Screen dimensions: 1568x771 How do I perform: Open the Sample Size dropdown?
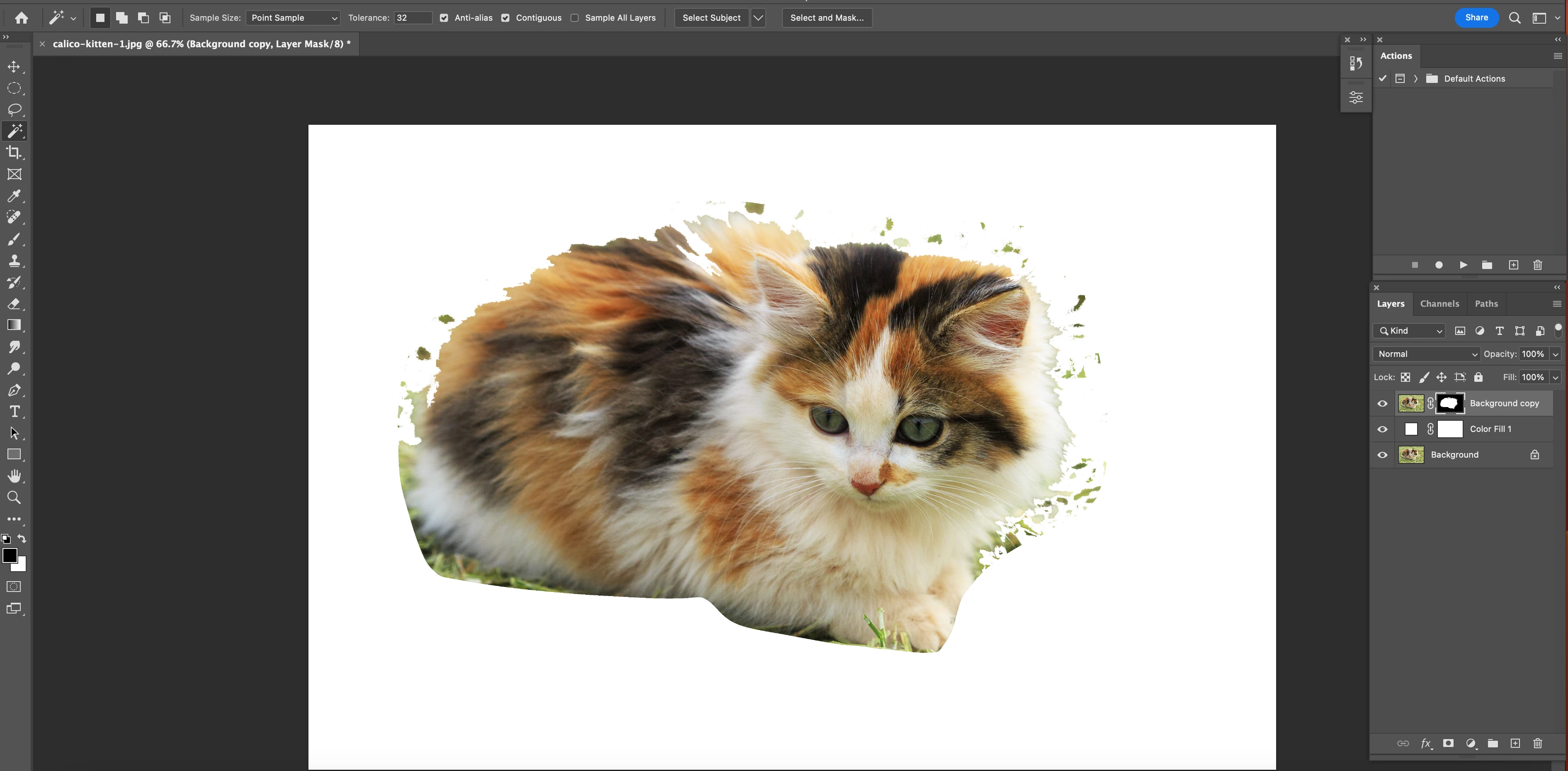click(293, 18)
